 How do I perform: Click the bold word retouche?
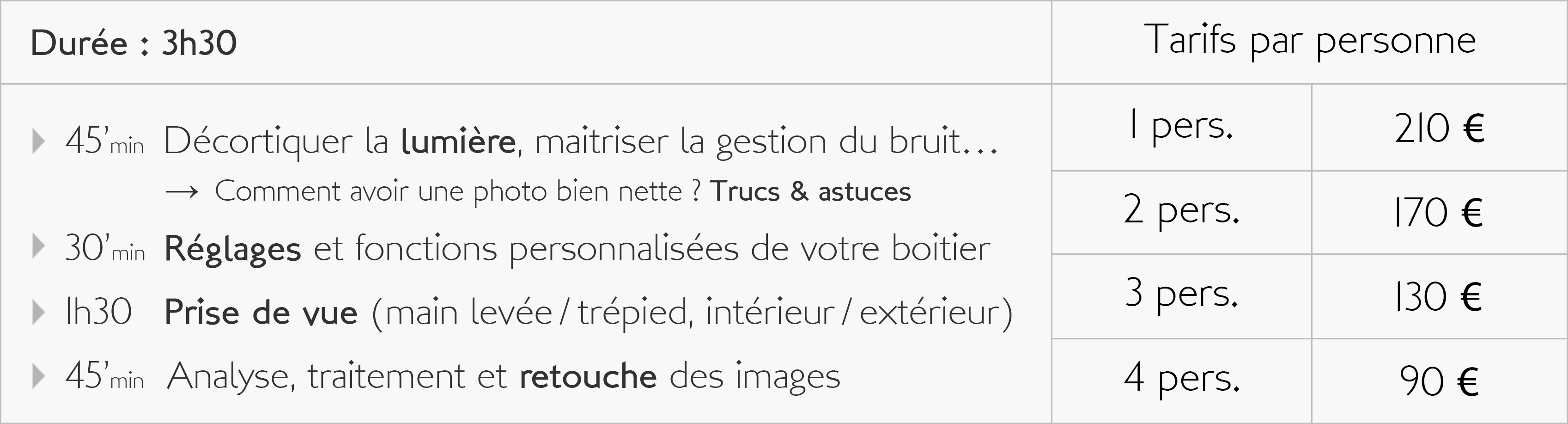[588, 376]
